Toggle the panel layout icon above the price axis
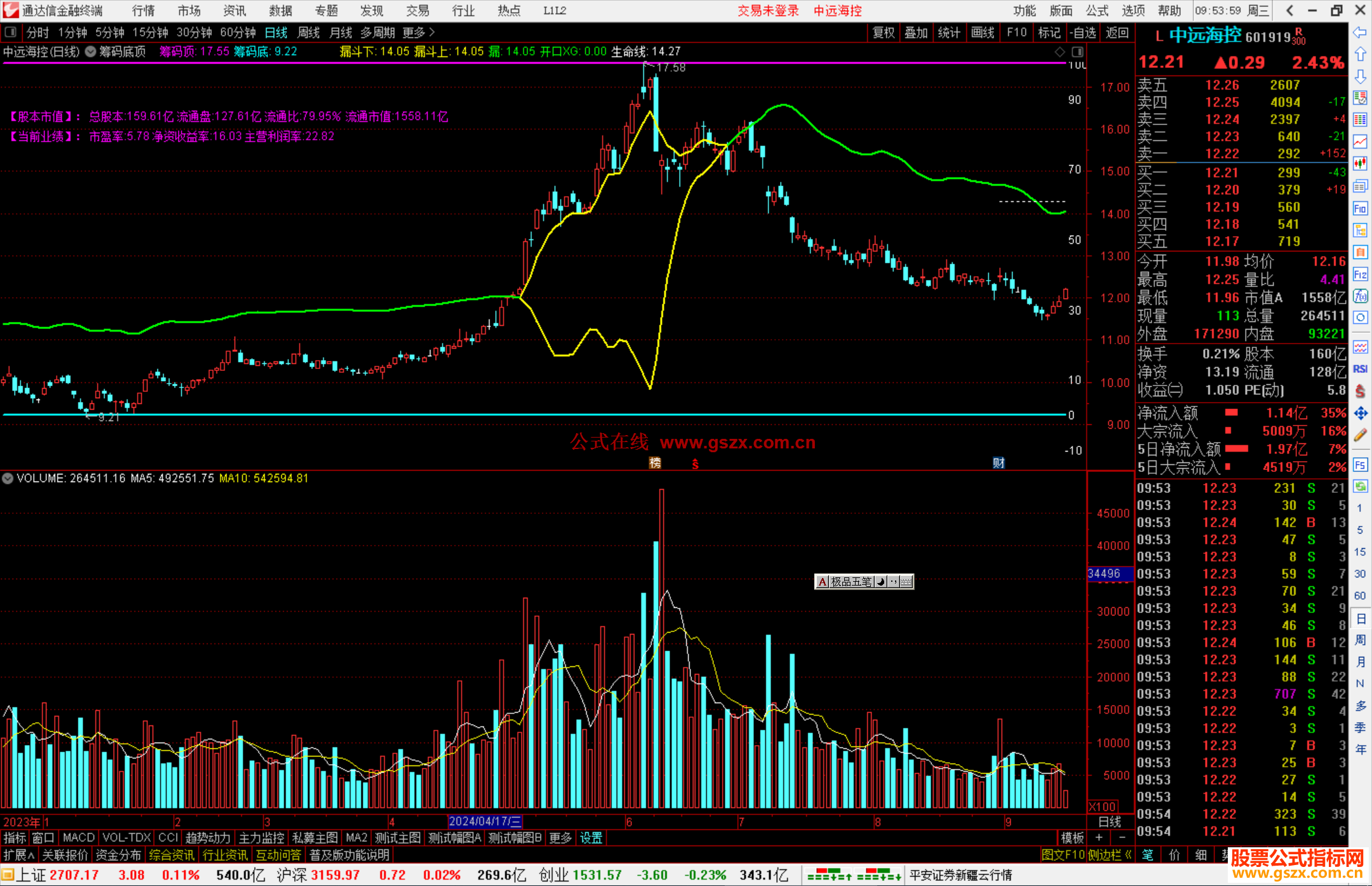The height and width of the screenshot is (886, 1372). 1077,51
